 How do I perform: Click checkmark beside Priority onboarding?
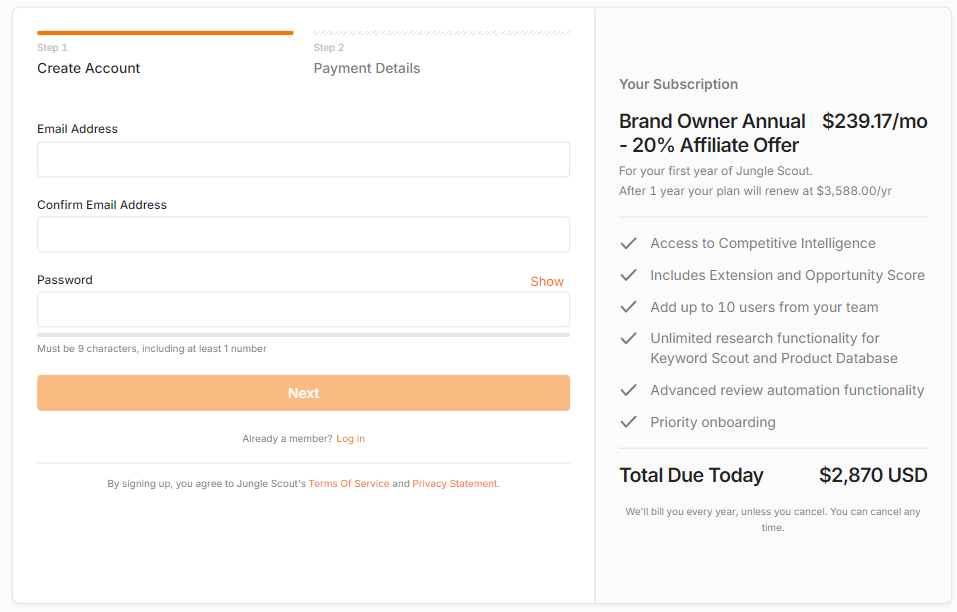(x=629, y=422)
